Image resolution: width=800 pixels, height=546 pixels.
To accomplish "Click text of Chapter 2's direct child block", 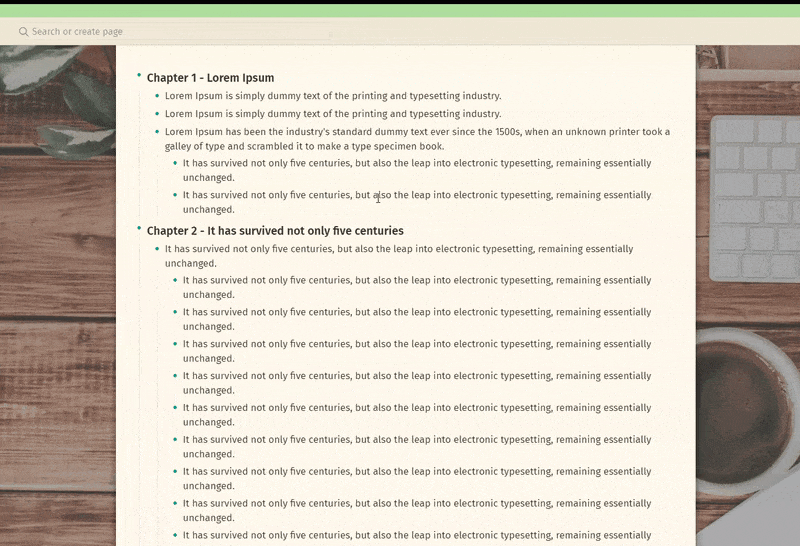I will point(399,256).
